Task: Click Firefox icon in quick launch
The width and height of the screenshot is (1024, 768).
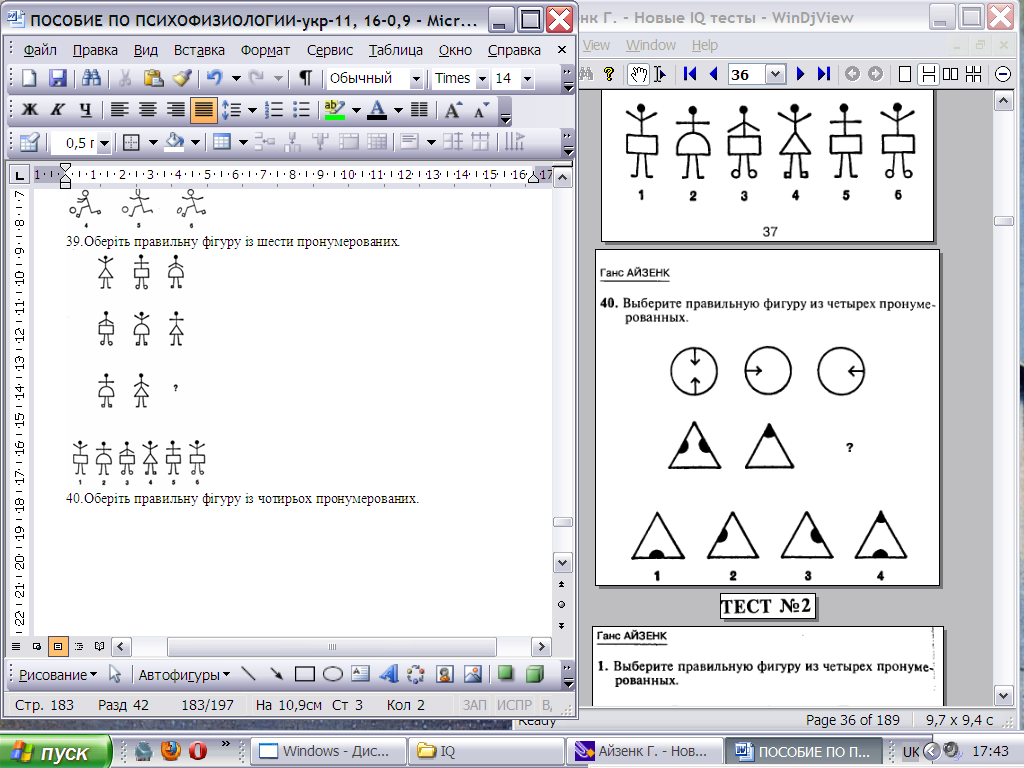Action: tap(171, 750)
